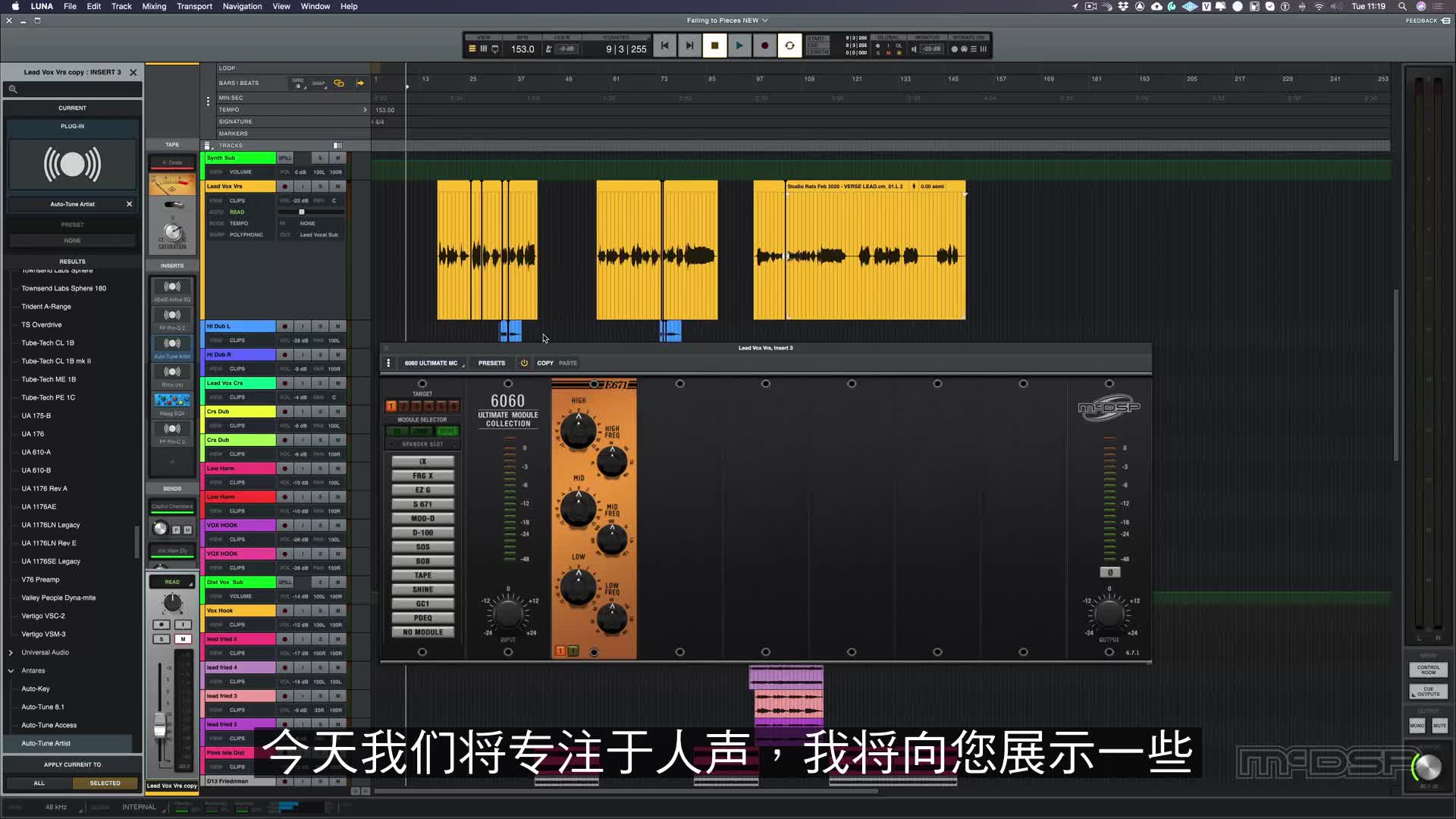Open the Auto-Tune Artist insert slot

[172, 347]
